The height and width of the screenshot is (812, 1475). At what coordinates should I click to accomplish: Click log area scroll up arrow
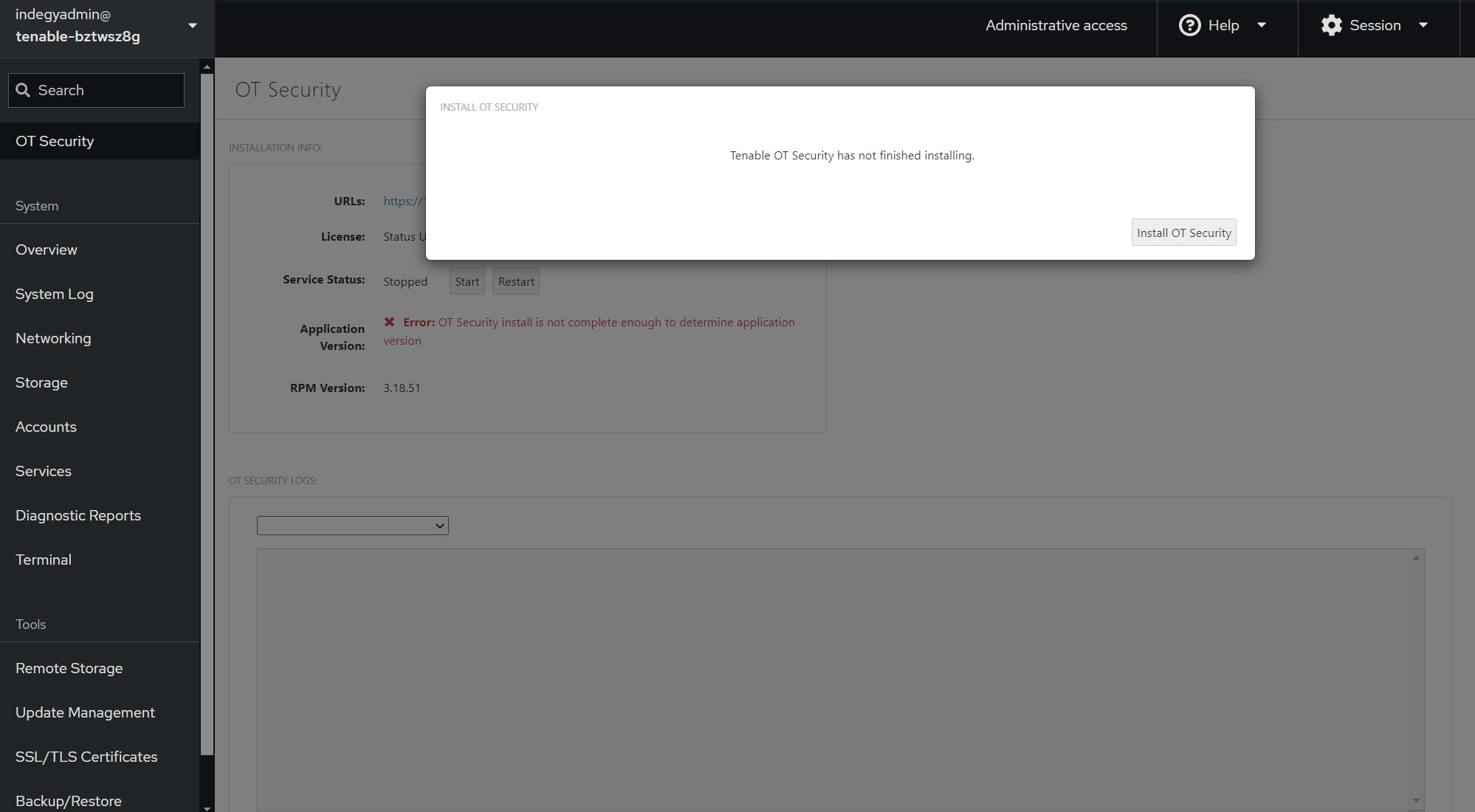1416,558
